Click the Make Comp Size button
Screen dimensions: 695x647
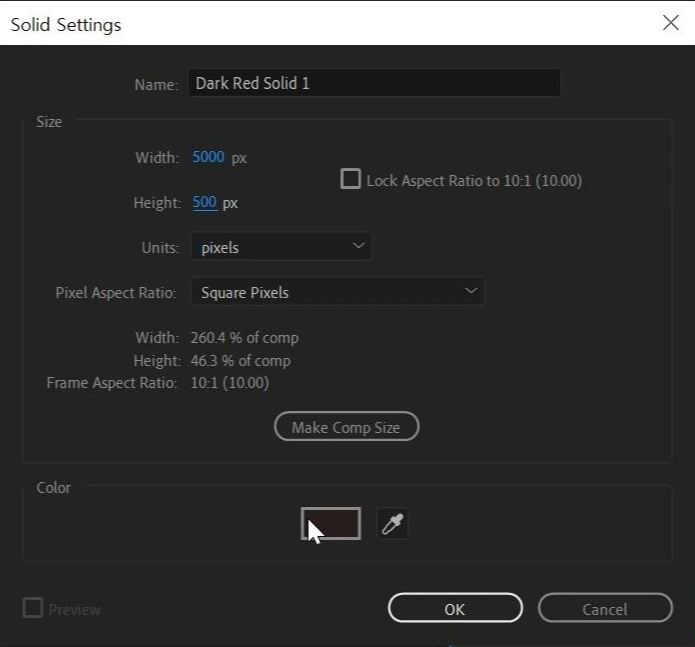pyautogui.click(x=347, y=427)
